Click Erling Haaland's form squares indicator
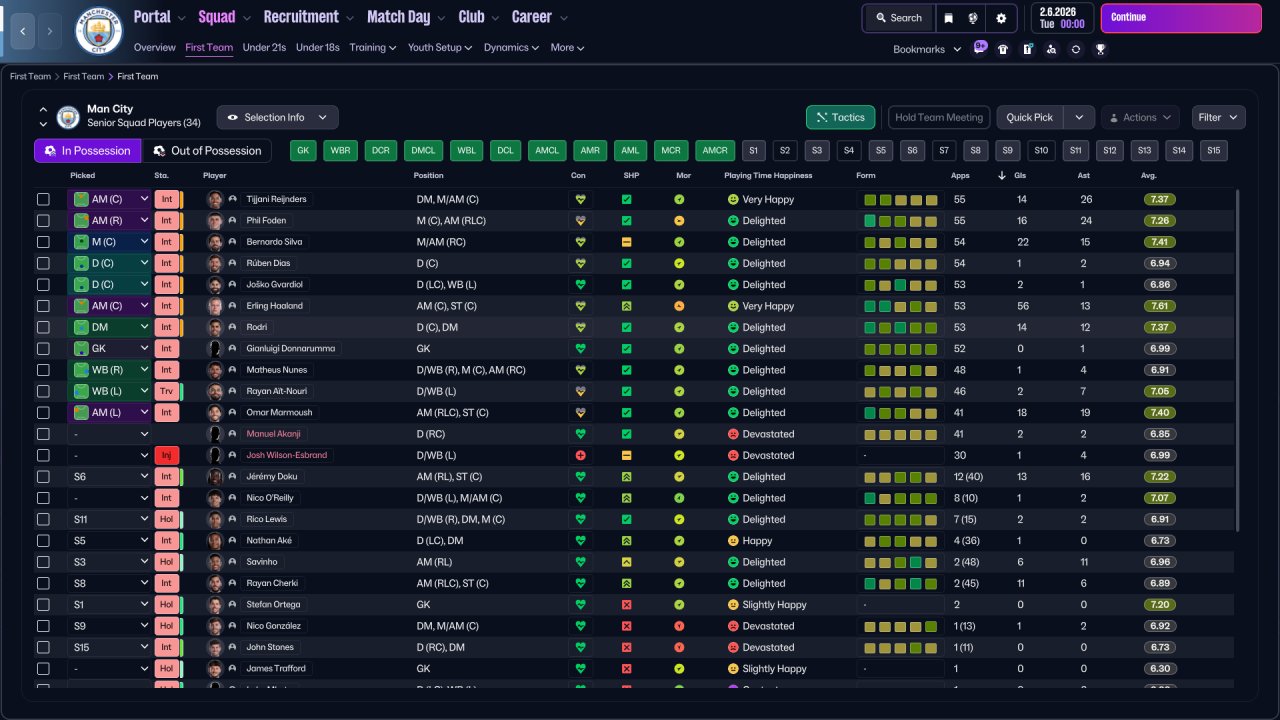This screenshot has width=1280, height=720. pos(901,306)
